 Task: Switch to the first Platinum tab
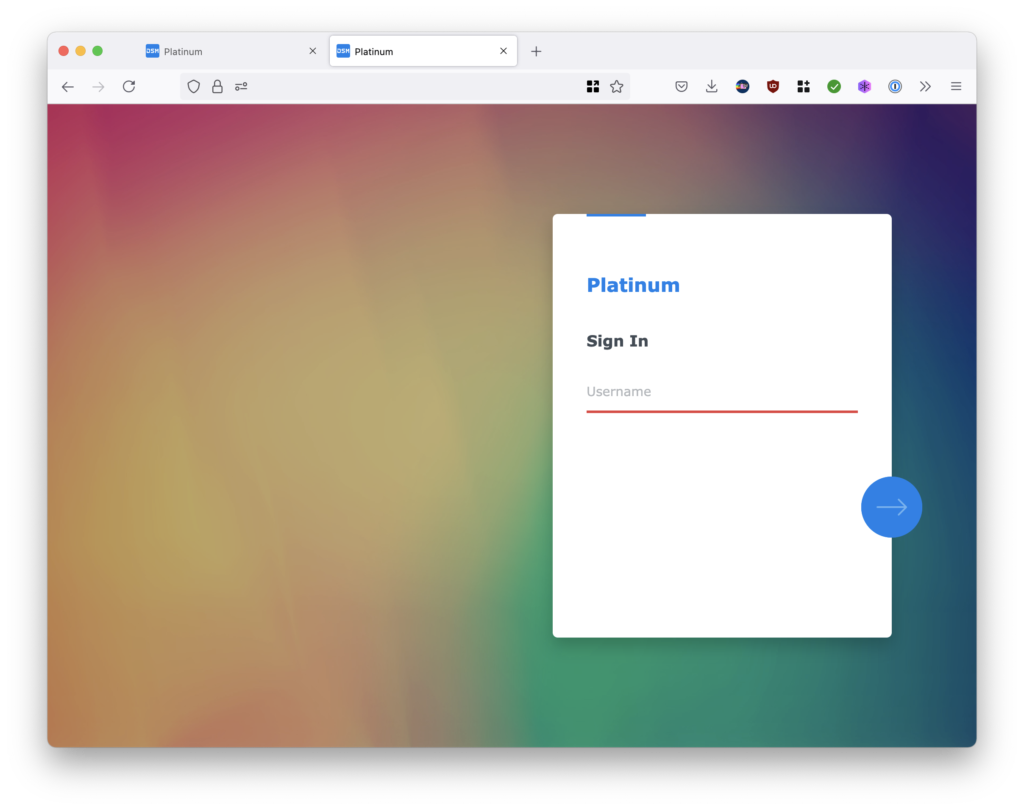pos(231,51)
